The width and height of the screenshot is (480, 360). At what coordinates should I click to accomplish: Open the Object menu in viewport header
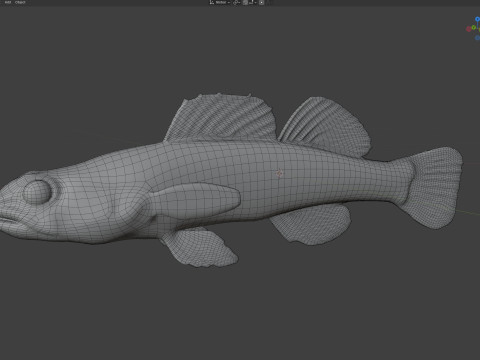click(20, 2)
